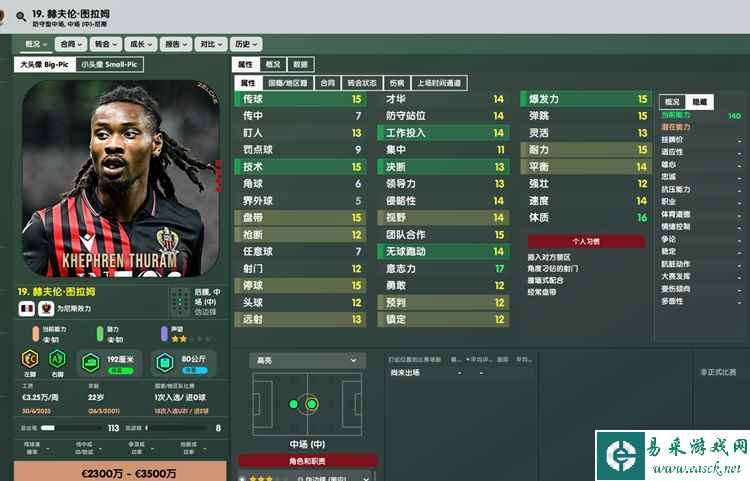Switch to 大头像 Big-Pic view
Image resolution: width=750 pixels, height=481 pixels.
coord(45,64)
